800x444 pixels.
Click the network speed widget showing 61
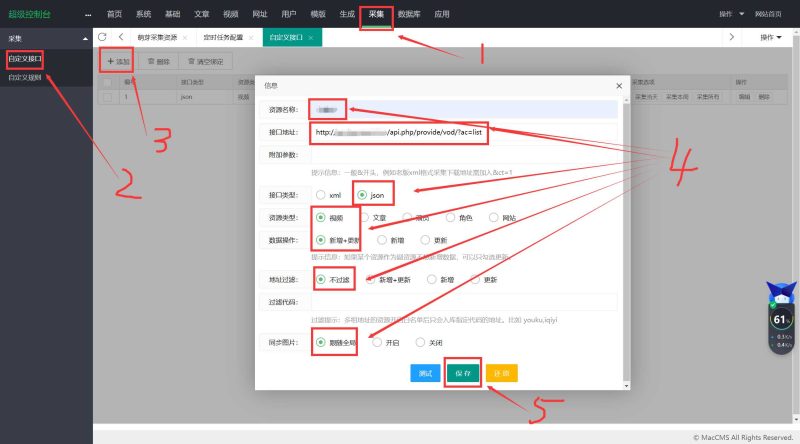[x=780, y=320]
